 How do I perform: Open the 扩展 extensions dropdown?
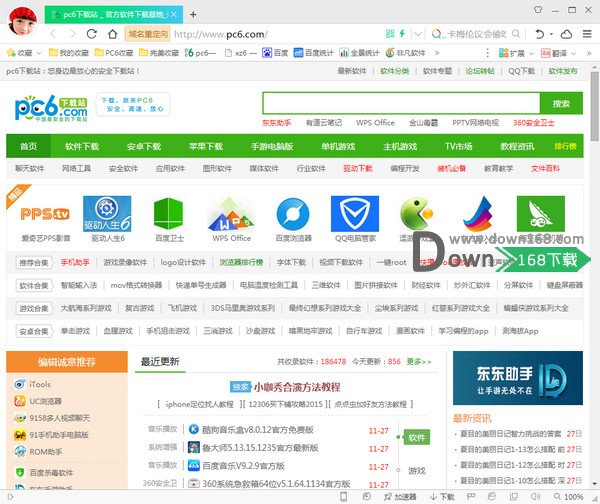click(x=516, y=53)
